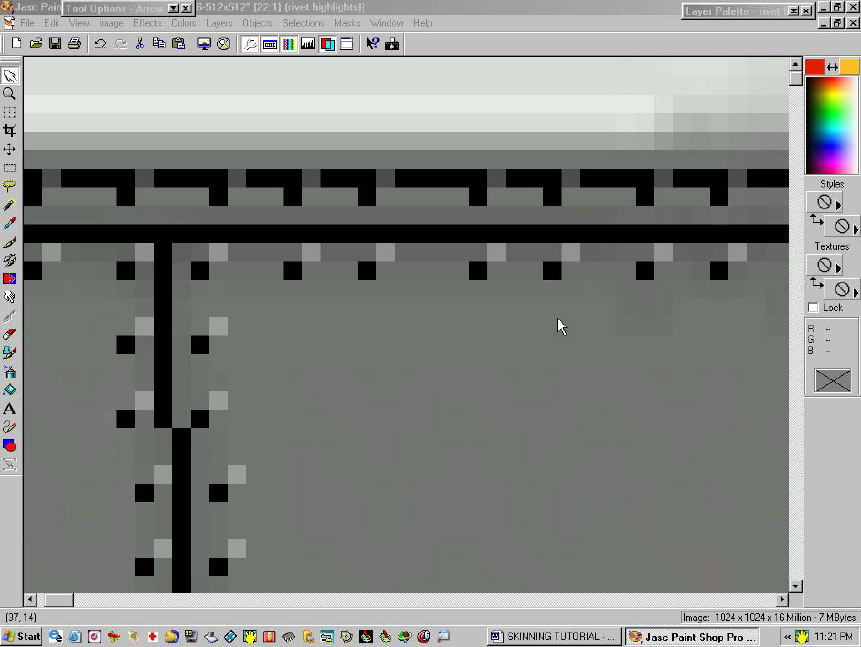Switch to SKINNING TUTORIAL taskbar window

point(554,637)
